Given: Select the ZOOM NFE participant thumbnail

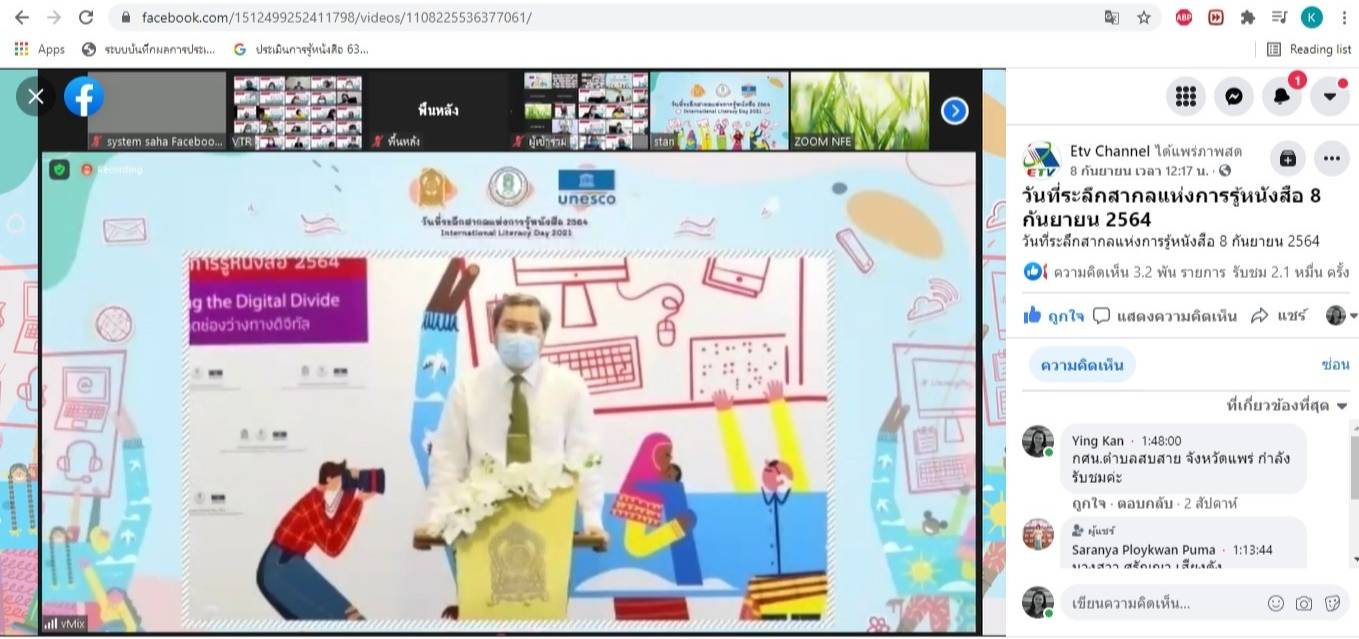Looking at the screenshot, I should tap(859, 111).
